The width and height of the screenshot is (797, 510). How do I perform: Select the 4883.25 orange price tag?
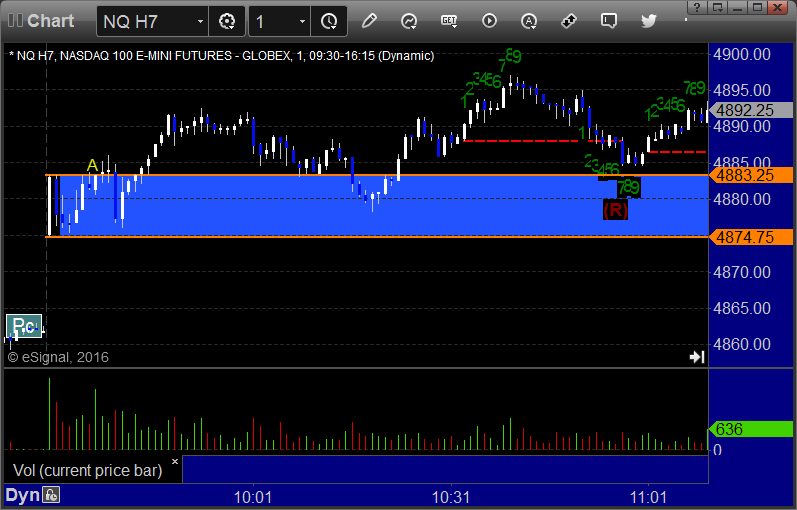[751, 175]
